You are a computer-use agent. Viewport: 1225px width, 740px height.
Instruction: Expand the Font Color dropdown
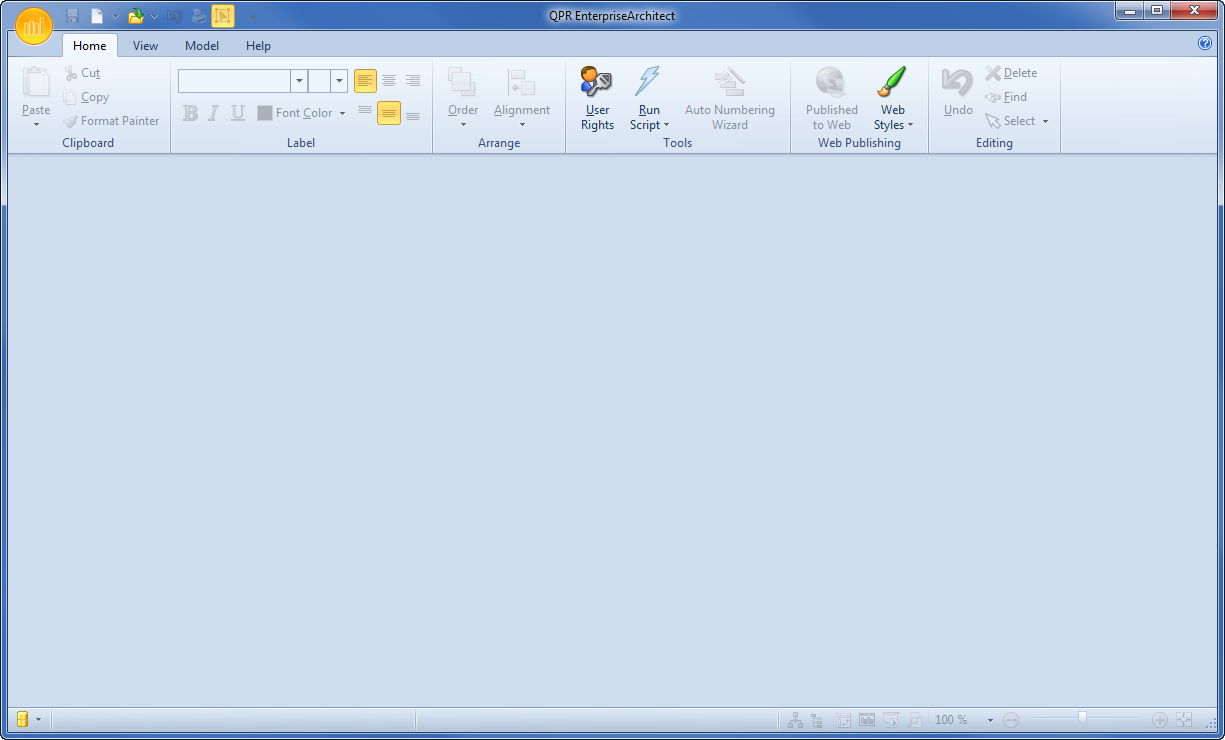click(x=342, y=113)
